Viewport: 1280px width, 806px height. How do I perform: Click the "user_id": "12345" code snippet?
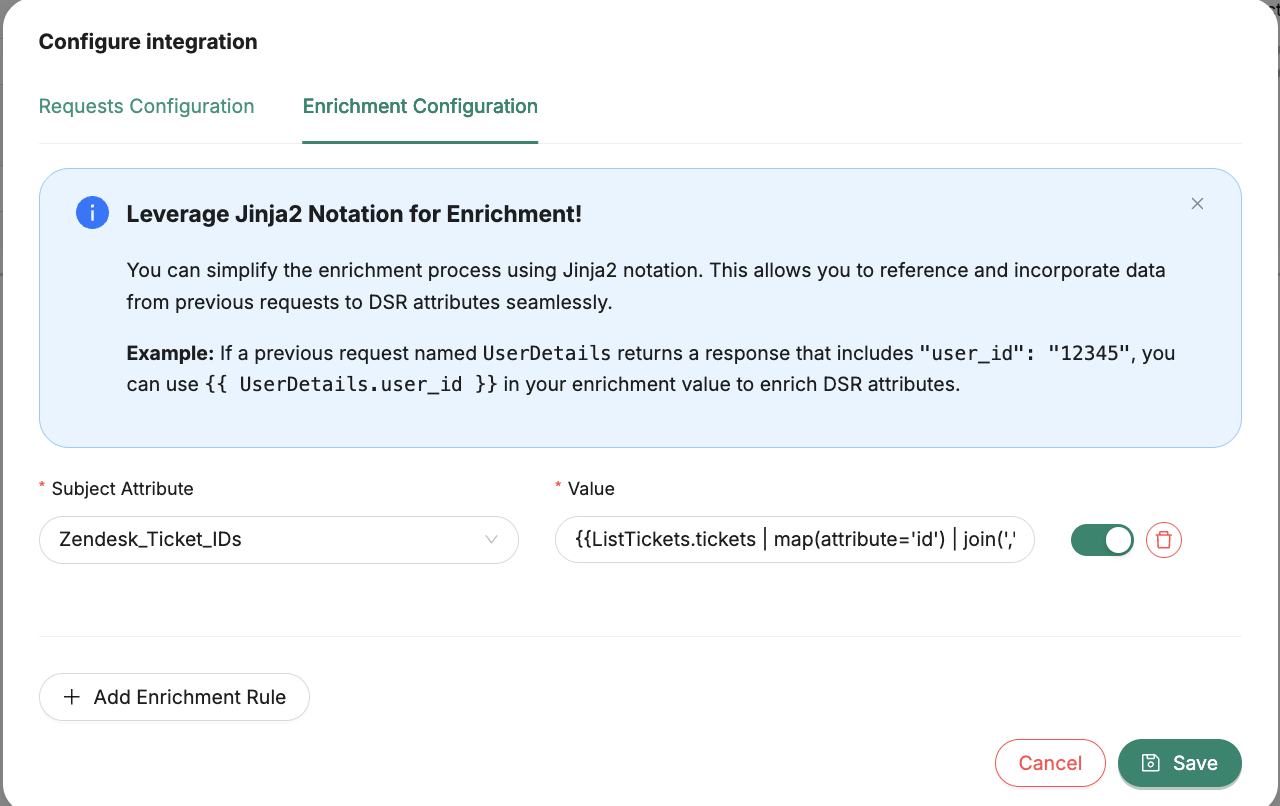coord(1025,354)
